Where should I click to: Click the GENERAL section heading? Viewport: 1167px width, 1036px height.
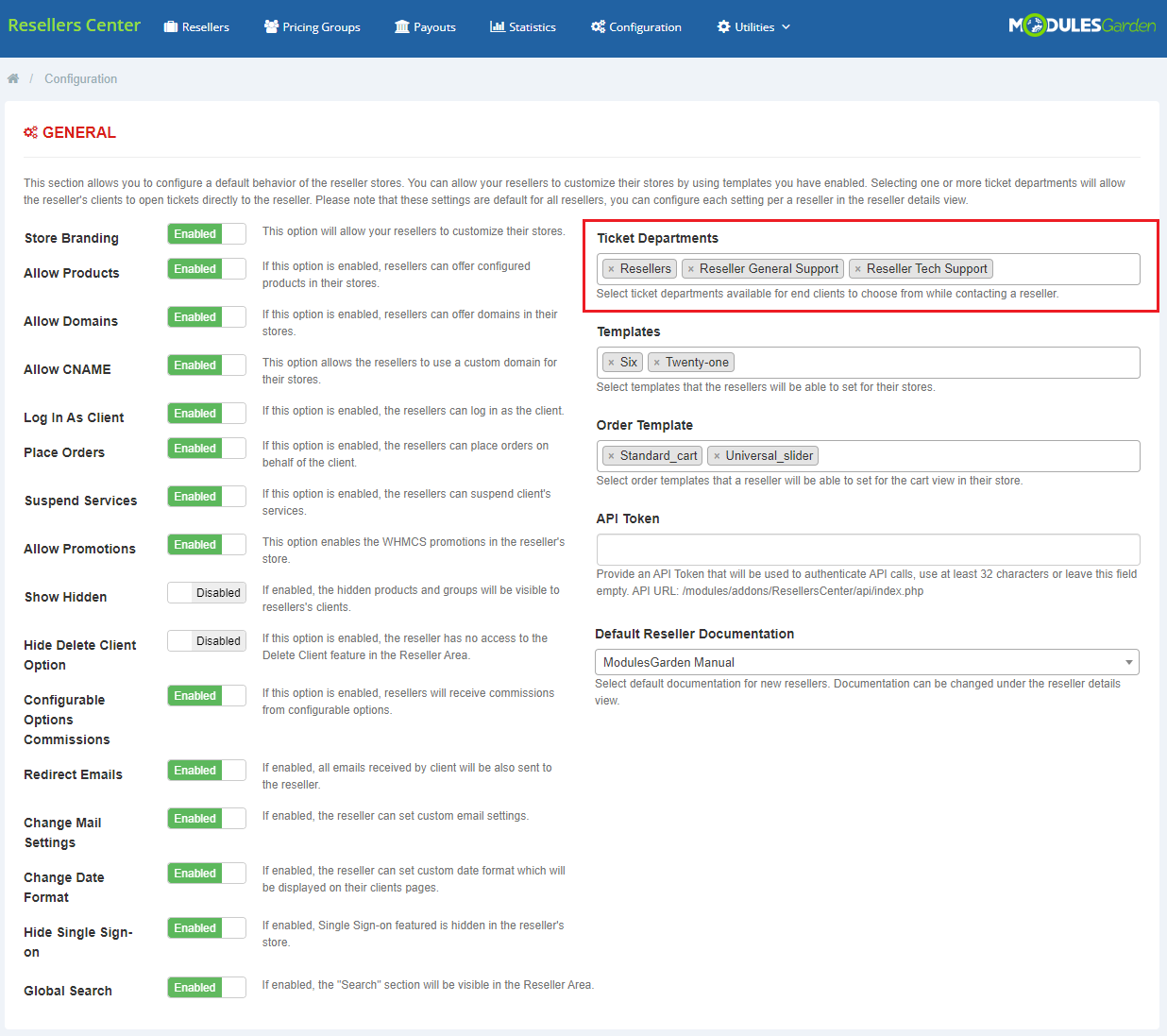70,132
